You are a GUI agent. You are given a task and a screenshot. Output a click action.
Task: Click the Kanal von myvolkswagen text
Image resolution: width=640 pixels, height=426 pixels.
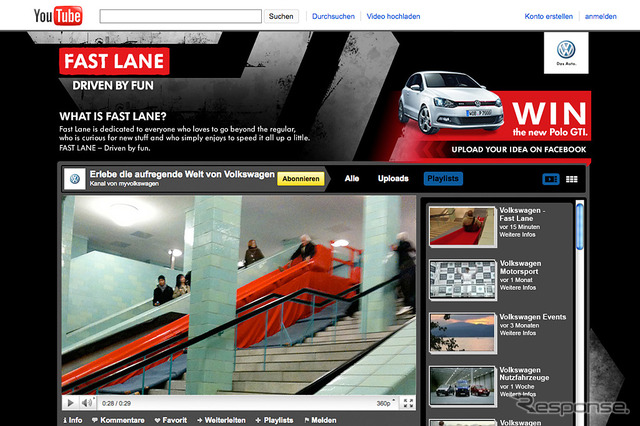point(124,184)
